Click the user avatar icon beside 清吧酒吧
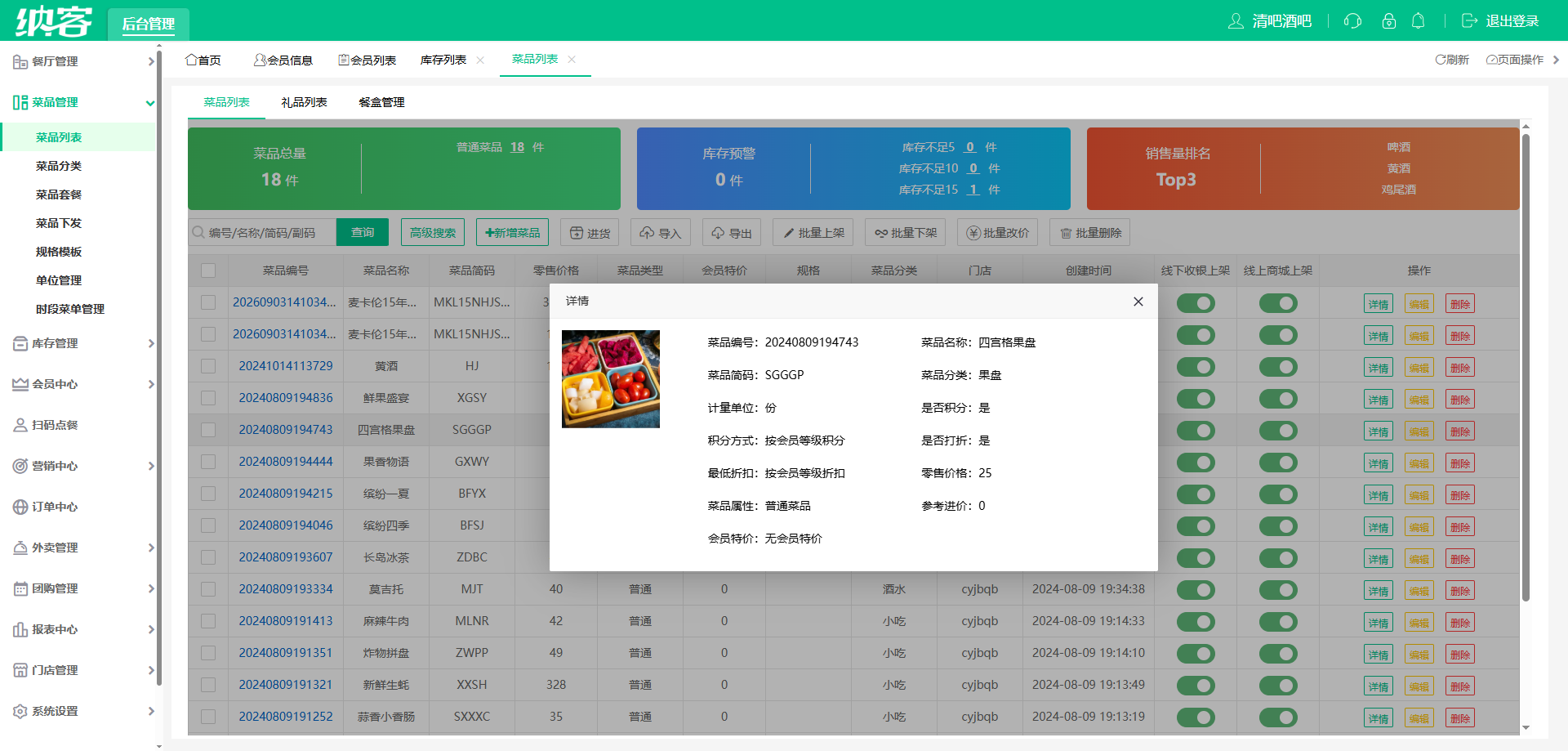The image size is (1568, 751). (x=1236, y=21)
